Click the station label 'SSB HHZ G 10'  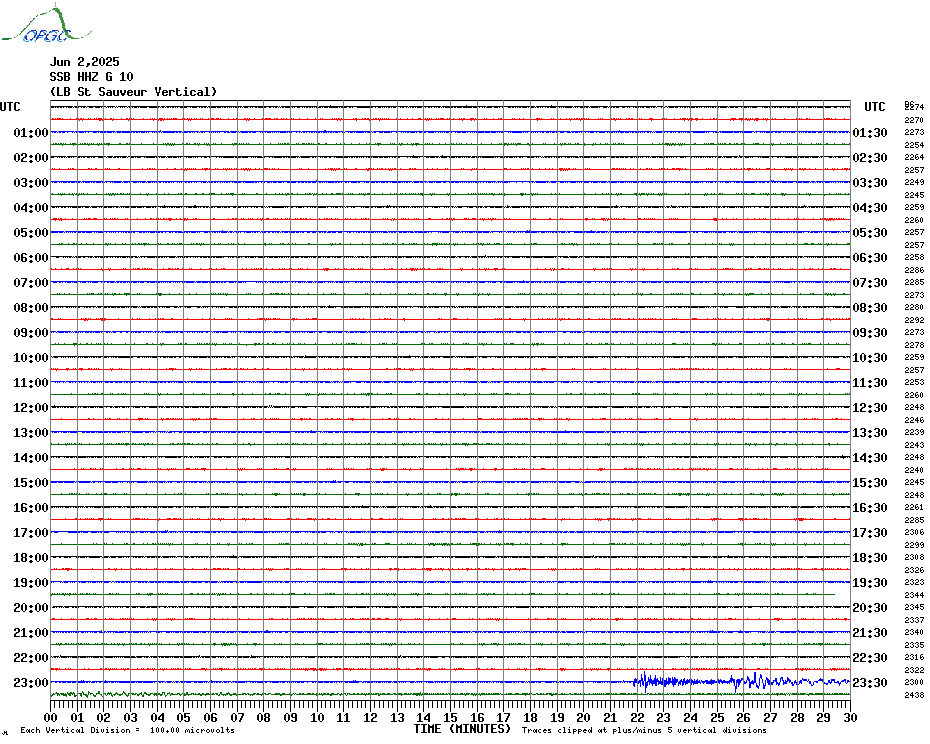pyautogui.click(x=91, y=77)
